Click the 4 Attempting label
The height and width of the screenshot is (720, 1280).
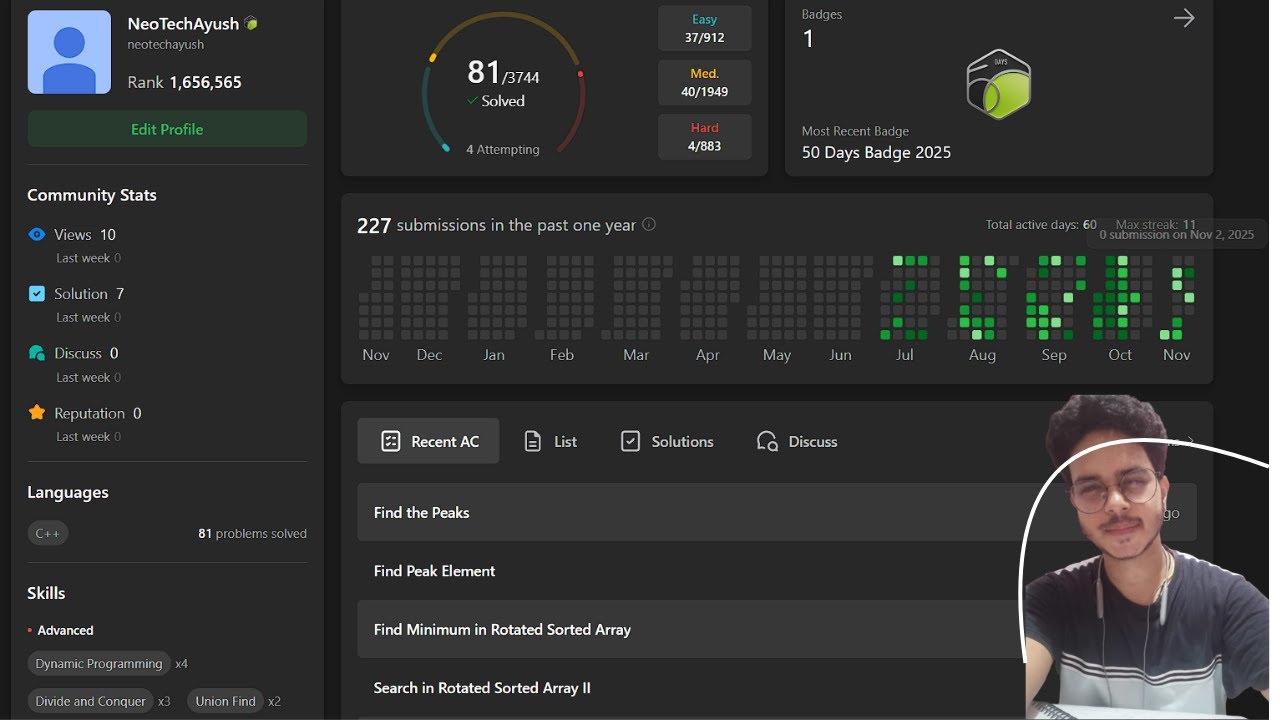[x=503, y=149]
